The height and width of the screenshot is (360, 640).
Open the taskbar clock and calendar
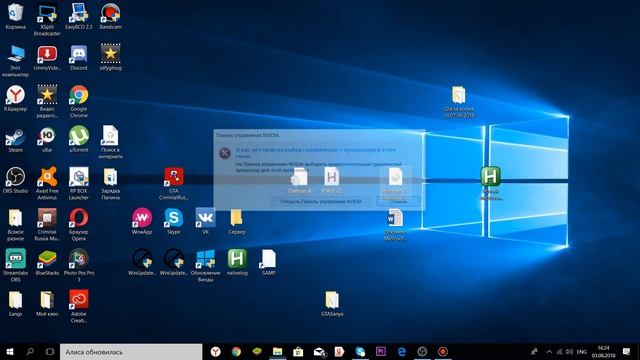click(x=603, y=351)
